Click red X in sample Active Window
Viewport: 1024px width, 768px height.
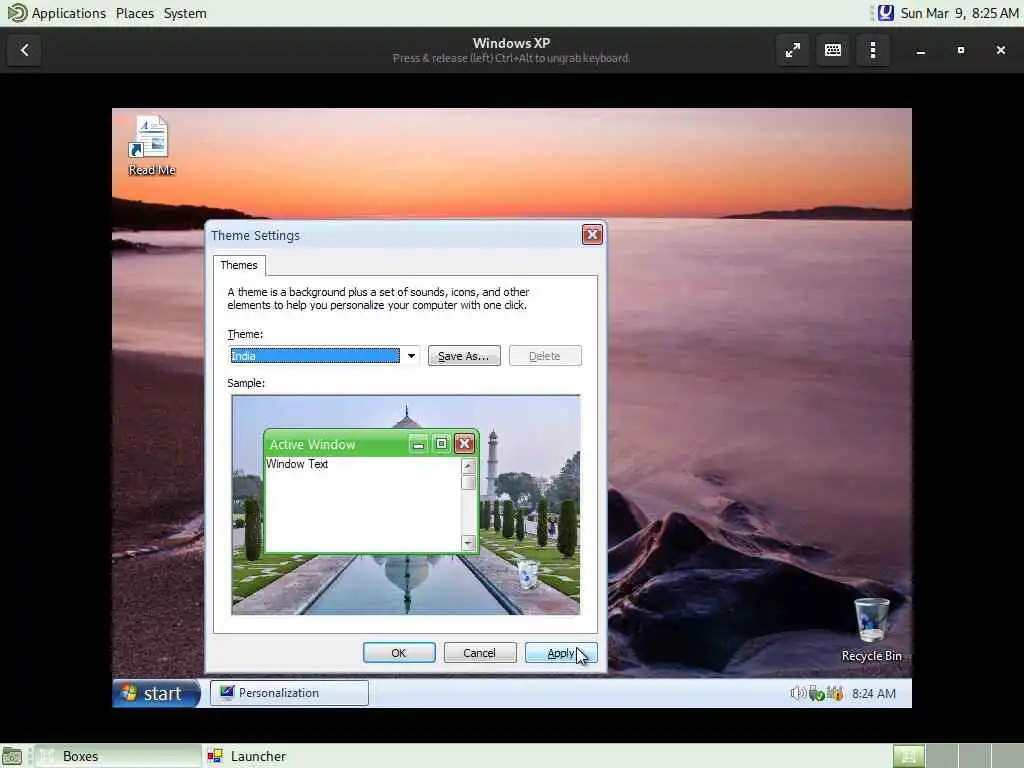464,444
